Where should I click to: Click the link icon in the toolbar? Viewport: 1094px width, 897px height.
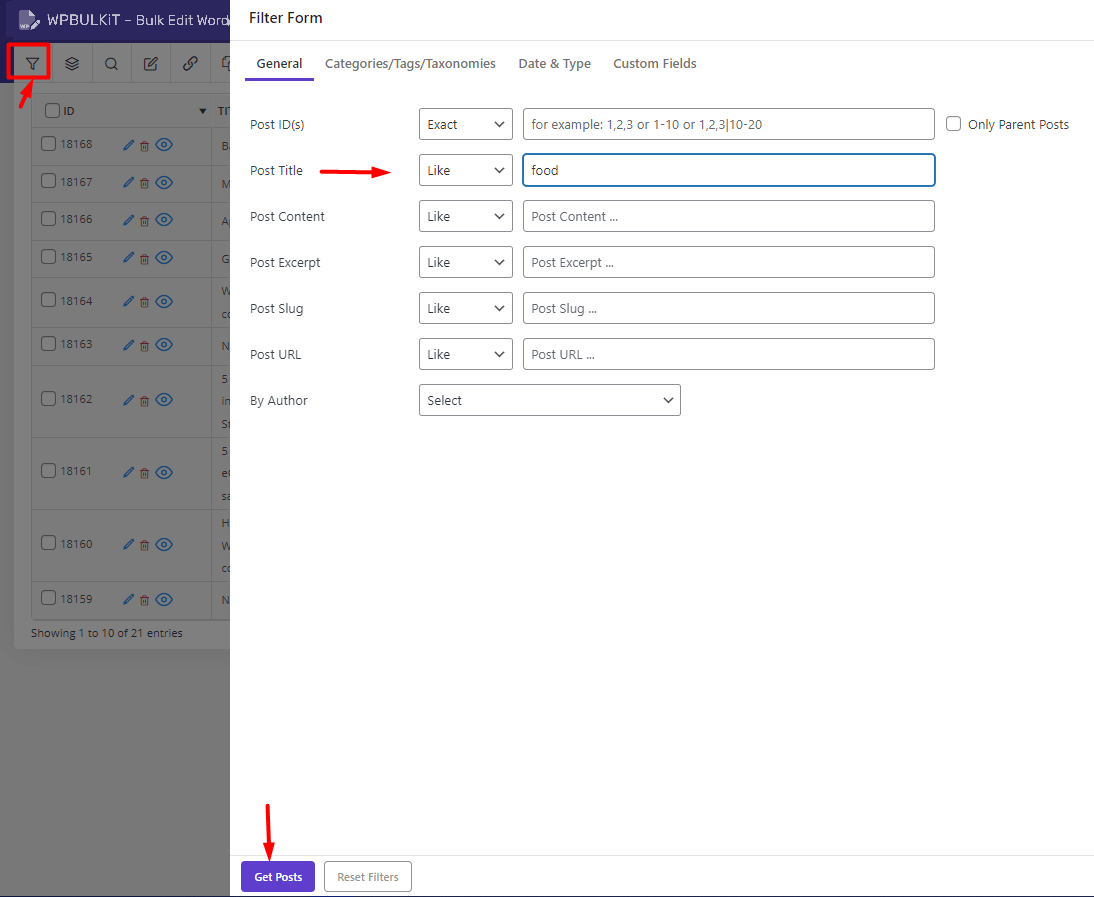[191, 62]
